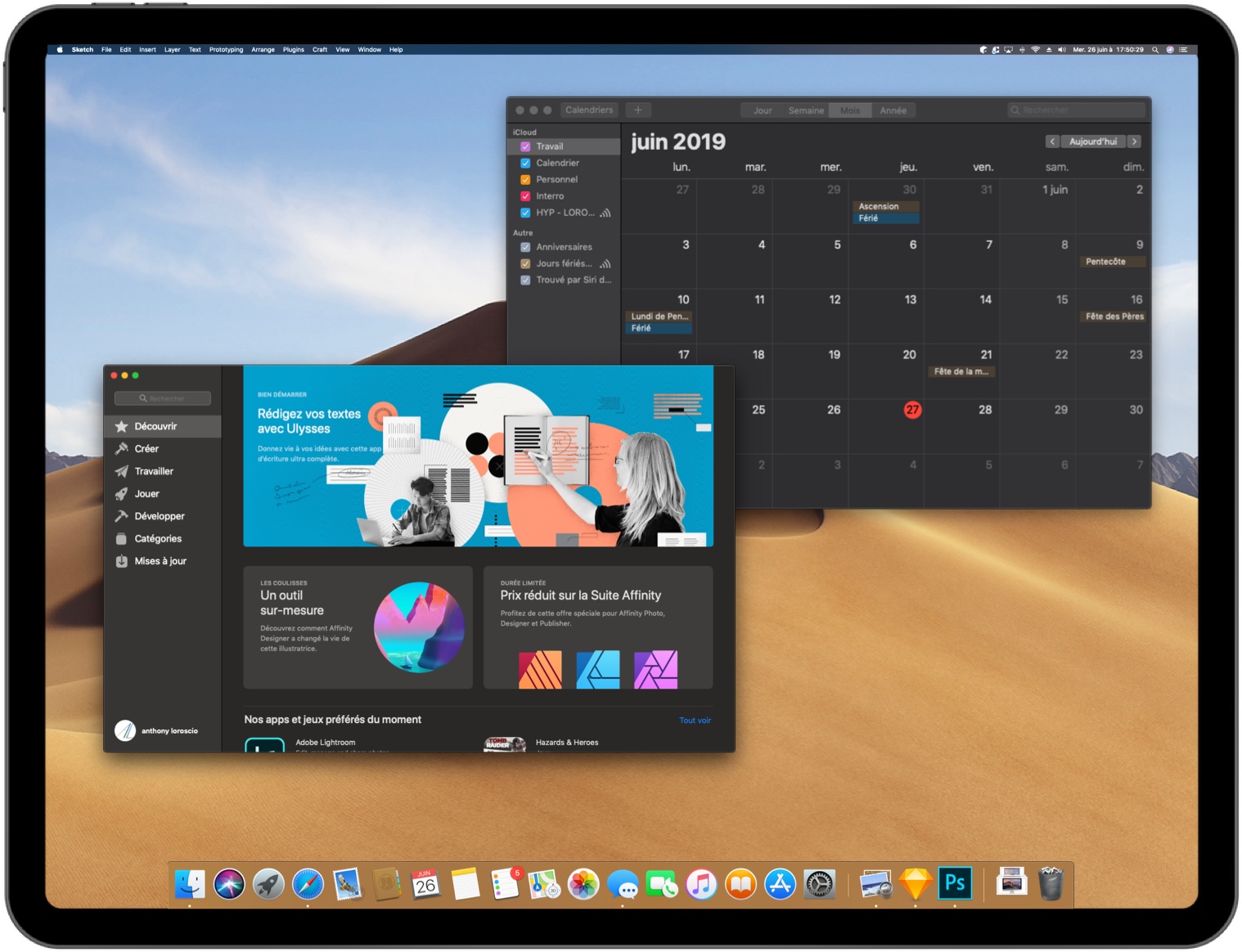Open Calendar icon showing 26 in Dock
The height and width of the screenshot is (952, 1242).
click(425, 884)
